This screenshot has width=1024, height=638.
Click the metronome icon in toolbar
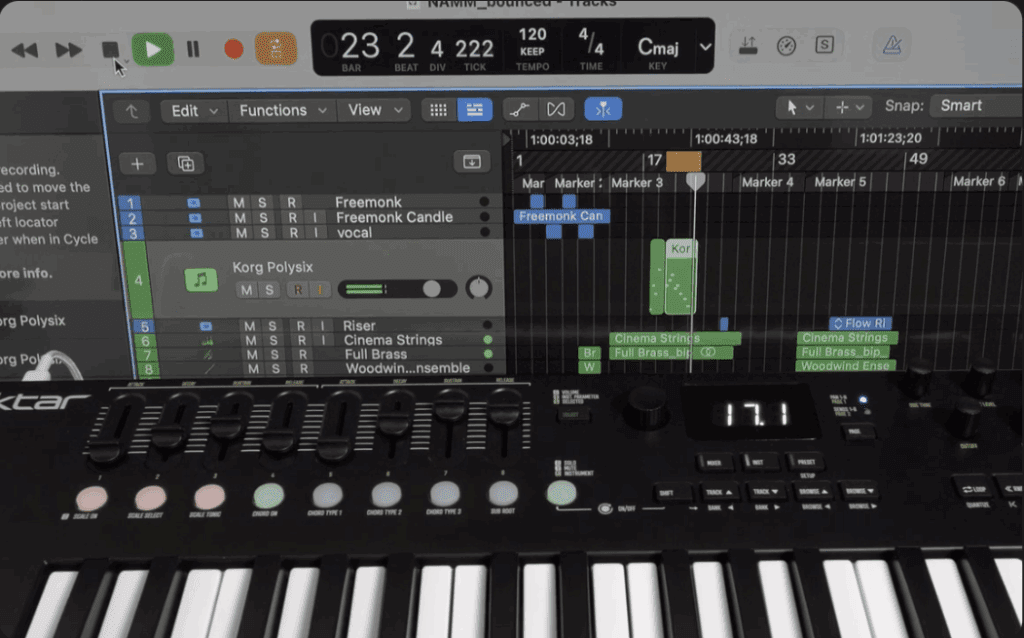tap(889, 46)
